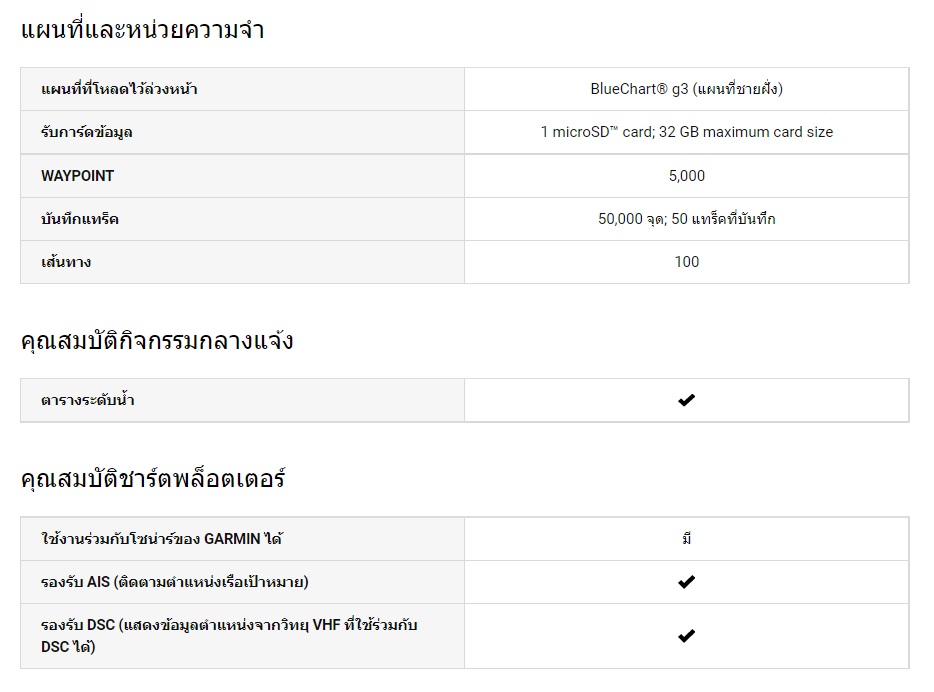The width and height of the screenshot is (934, 692).
Task: Click the microSD card size value
Action: pyautogui.click(x=686, y=132)
